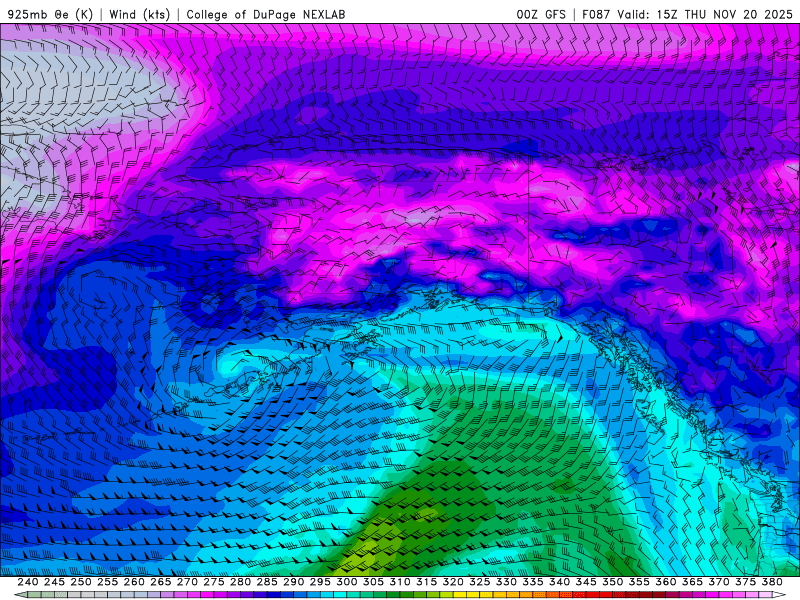The image size is (800, 600).
Task: Click the 265 value on the color scale
Action: point(160,582)
